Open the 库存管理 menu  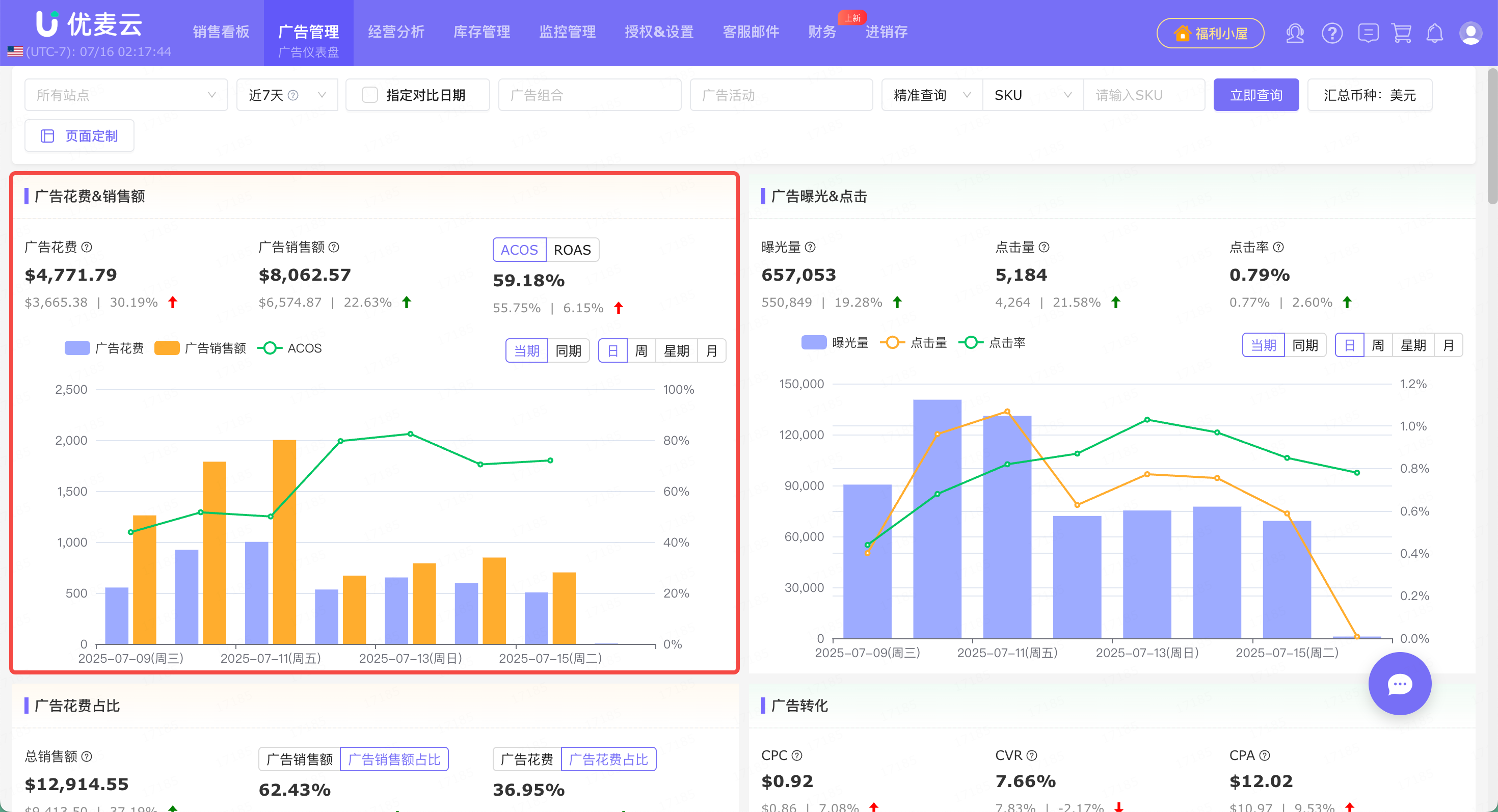[481, 32]
